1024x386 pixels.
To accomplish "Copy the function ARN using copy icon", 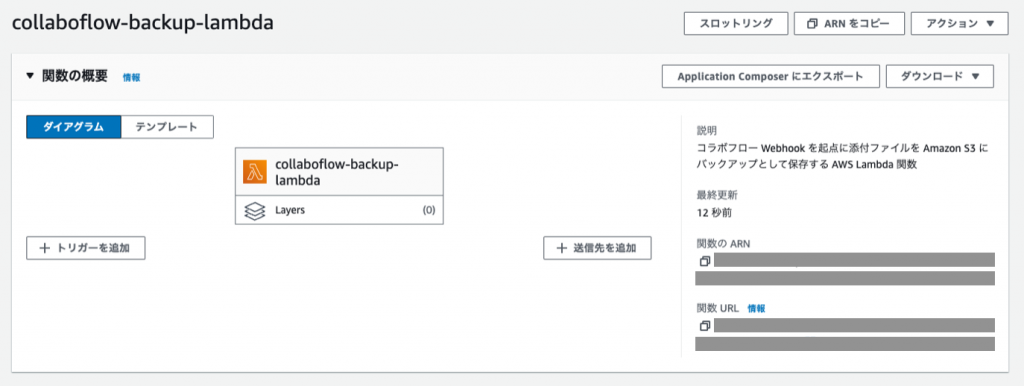I will point(704,261).
